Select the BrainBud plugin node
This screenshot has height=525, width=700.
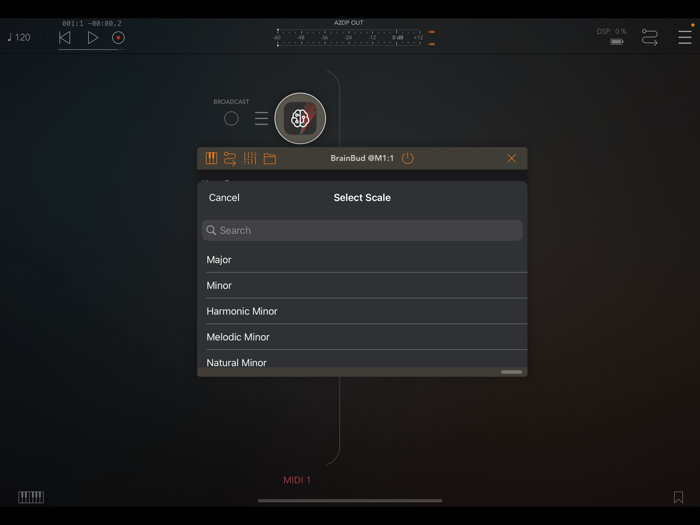coord(300,118)
